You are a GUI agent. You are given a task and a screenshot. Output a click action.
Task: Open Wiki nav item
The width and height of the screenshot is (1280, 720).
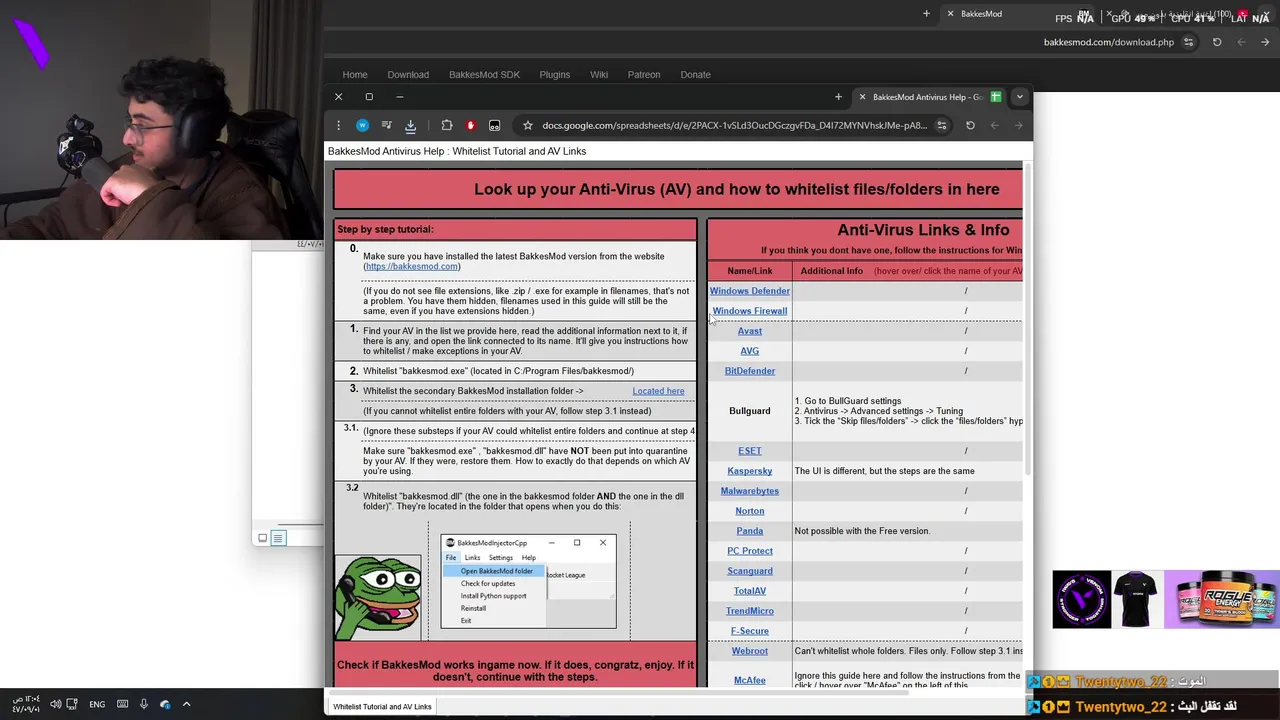pos(599,75)
